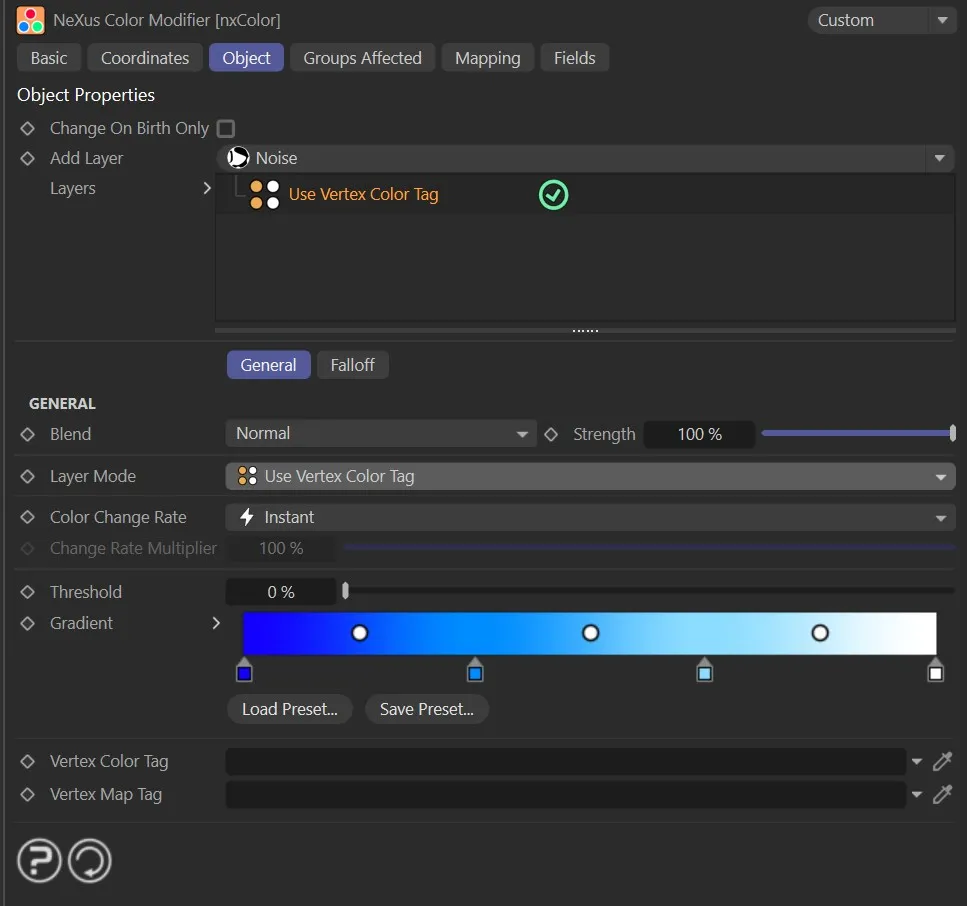967x906 pixels.
Task: Open the Custom preset dropdown at top right
Action: point(940,20)
